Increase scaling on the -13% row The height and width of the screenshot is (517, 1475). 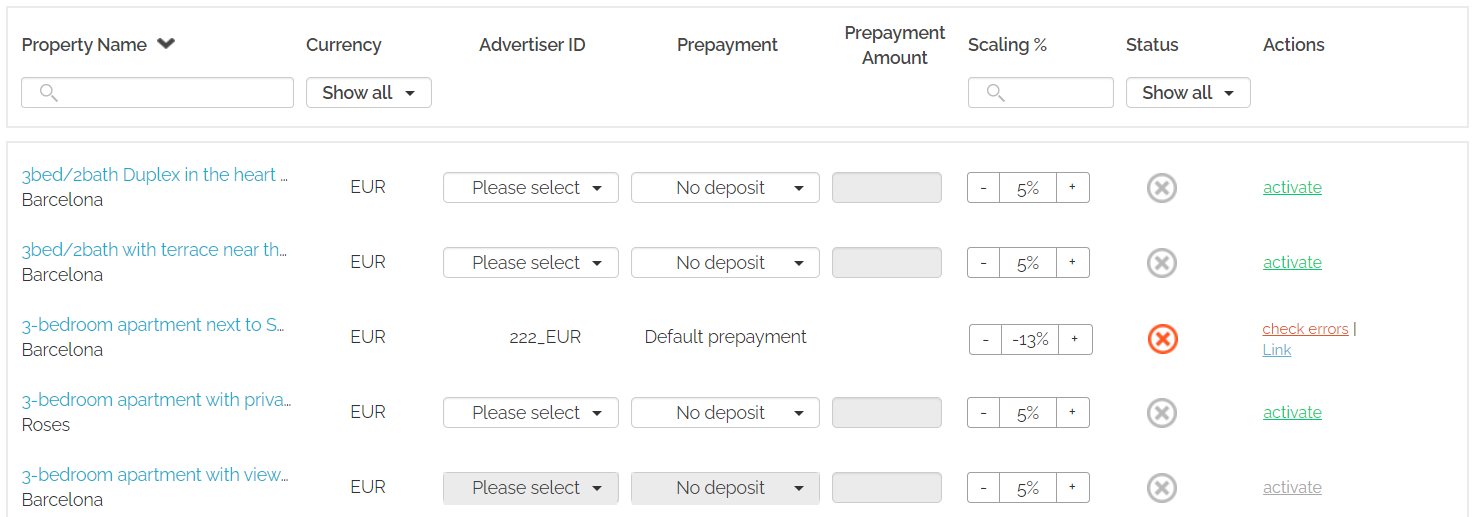pyautogui.click(x=1075, y=340)
